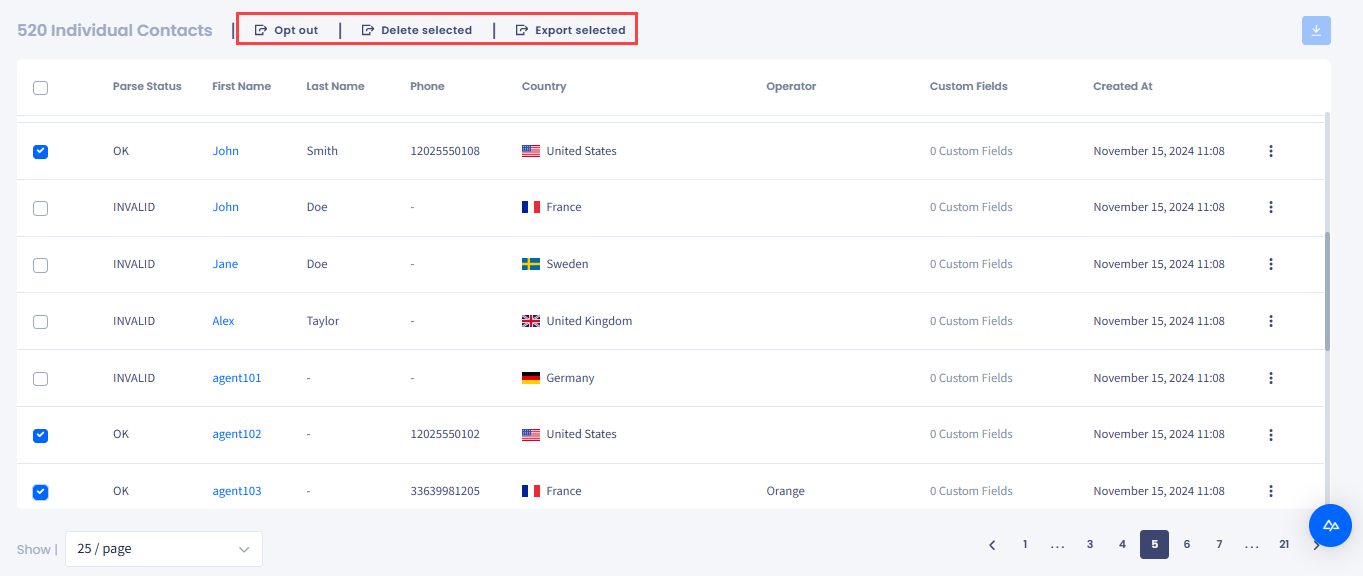Click the table's vertical scrollbar thumb
Viewport: 1363px width, 576px height.
(x=1327, y=291)
